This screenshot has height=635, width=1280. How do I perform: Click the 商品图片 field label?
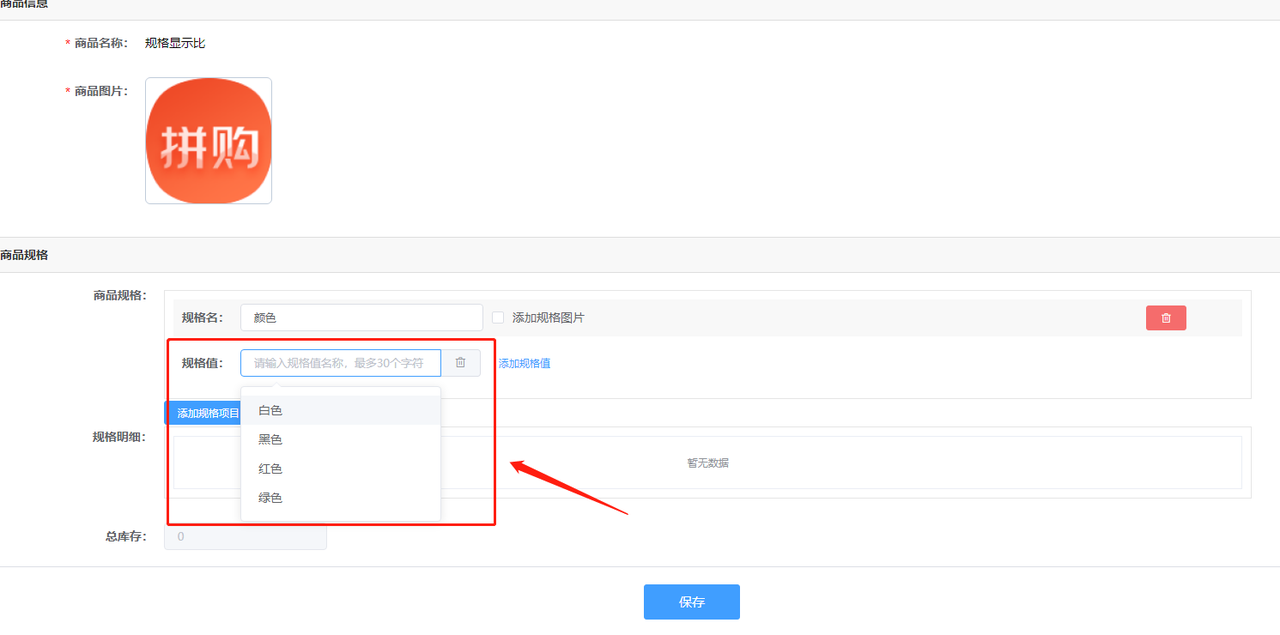point(100,91)
